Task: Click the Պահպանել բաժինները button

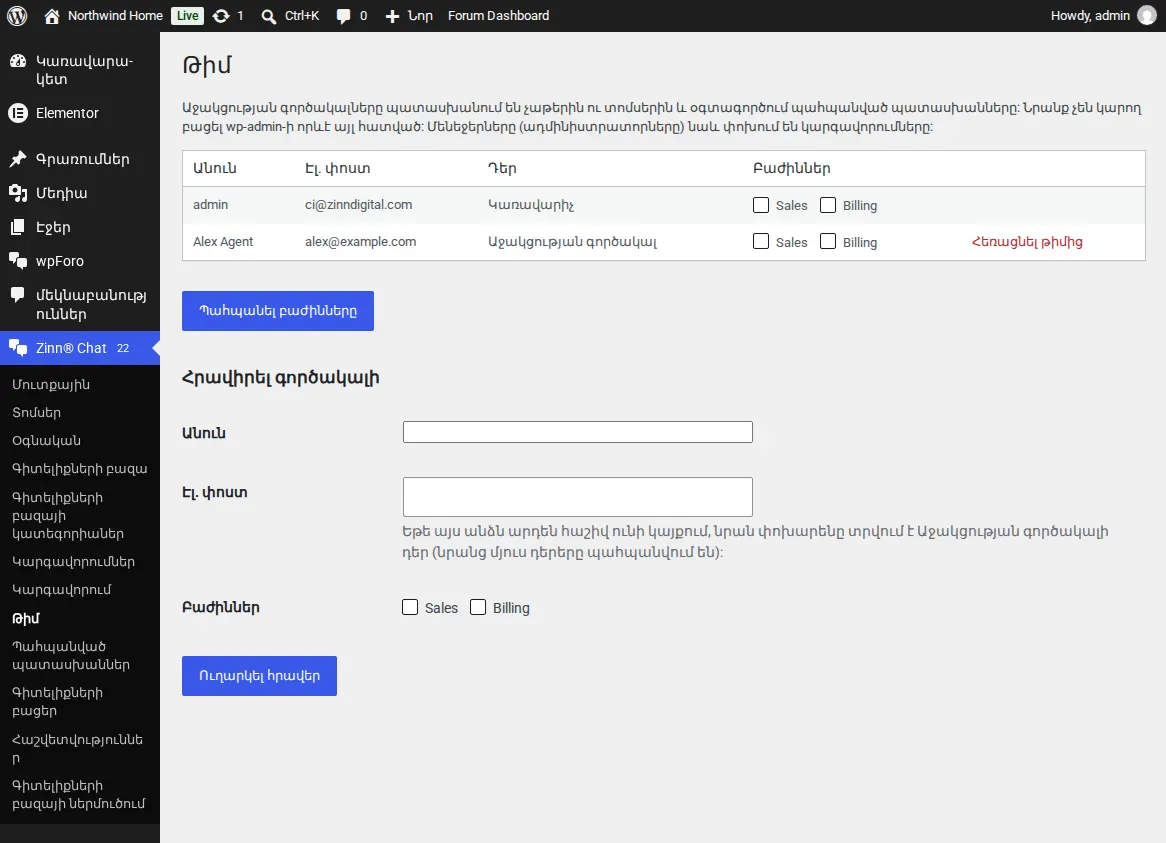Action: click(278, 311)
